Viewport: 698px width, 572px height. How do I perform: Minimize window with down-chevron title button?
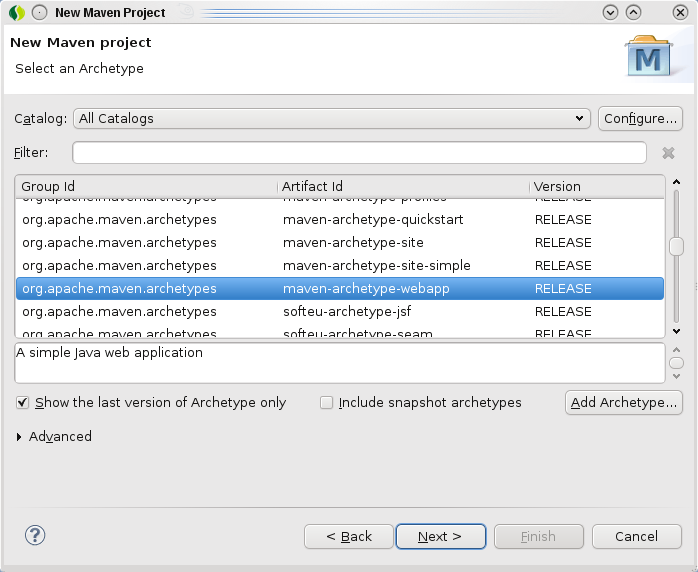pos(610,12)
